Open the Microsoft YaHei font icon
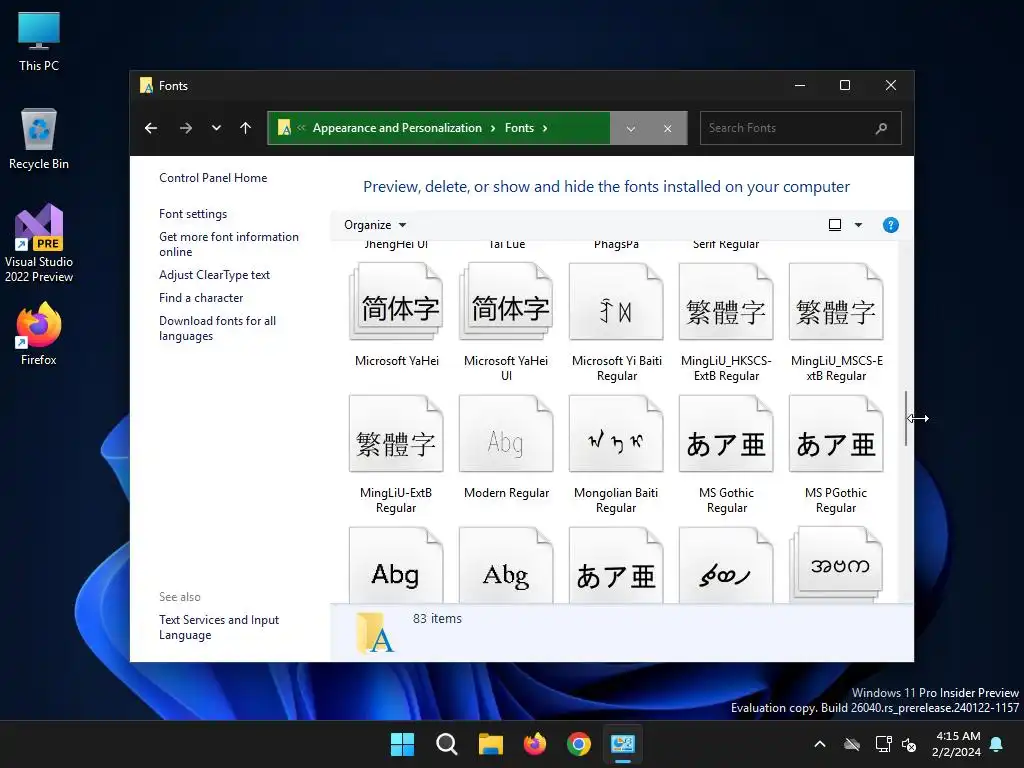The height and width of the screenshot is (768, 1024). pos(396,302)
